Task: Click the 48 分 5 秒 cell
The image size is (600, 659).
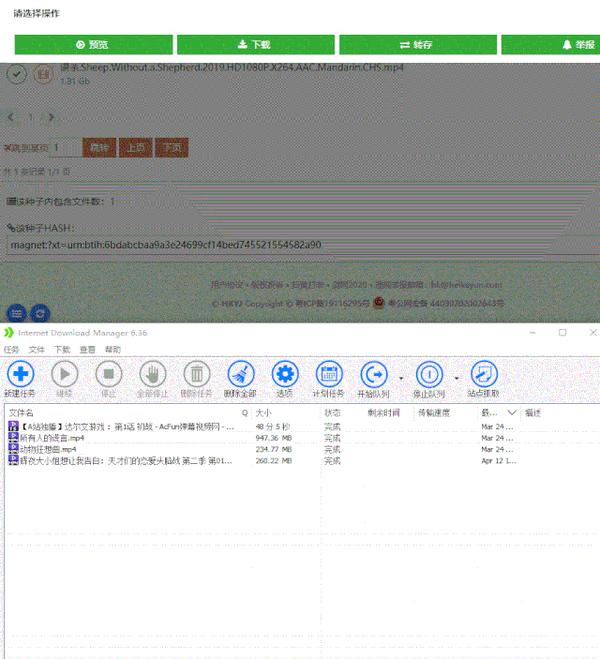Action: point(273,427)
